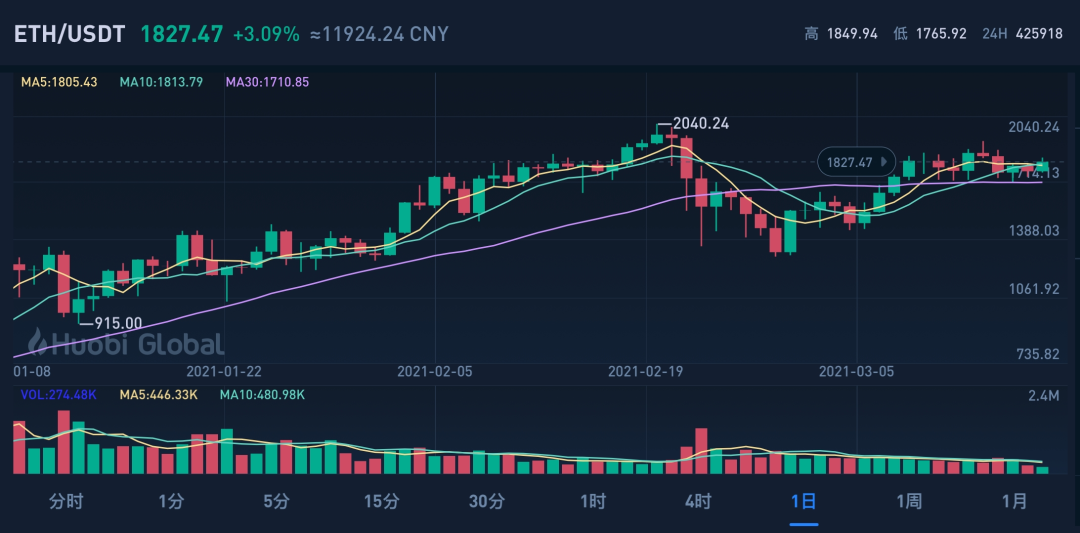This screenshot has height=533, width=1080.
Task: Switch to the 4时 chart tab
Action: (x=698, y=501)
